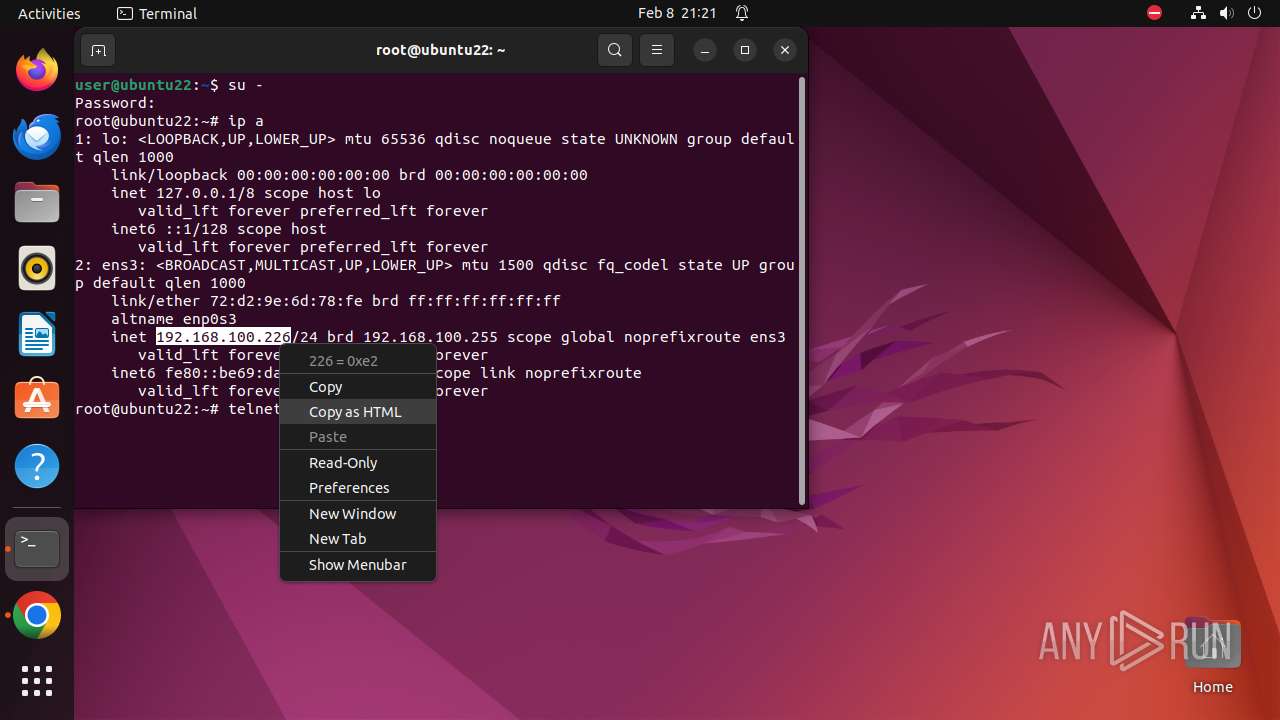Click the power icon in top bar
The width and height of the screenshot is (1280, 720).
point(1254,13)
